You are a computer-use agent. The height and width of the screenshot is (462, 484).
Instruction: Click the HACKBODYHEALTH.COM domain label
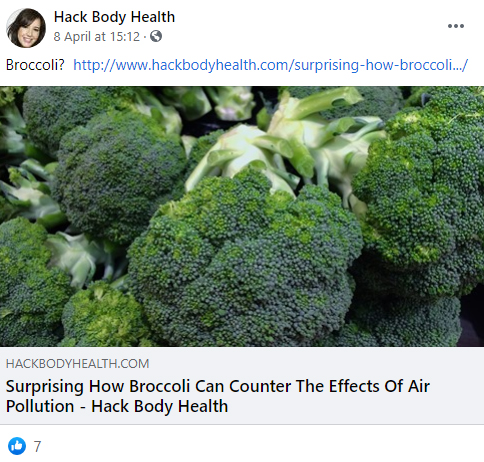(x=77, y=364)
